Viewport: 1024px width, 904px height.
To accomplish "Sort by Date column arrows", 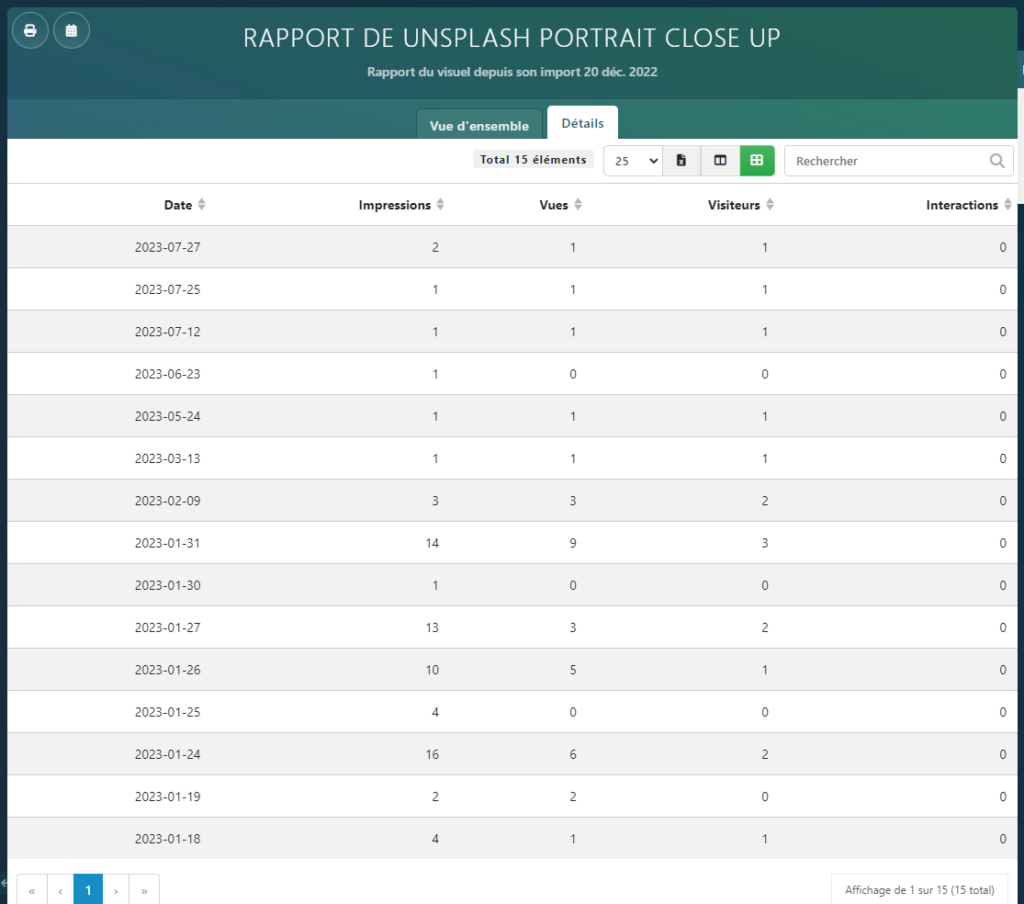I will click(201, 205).
